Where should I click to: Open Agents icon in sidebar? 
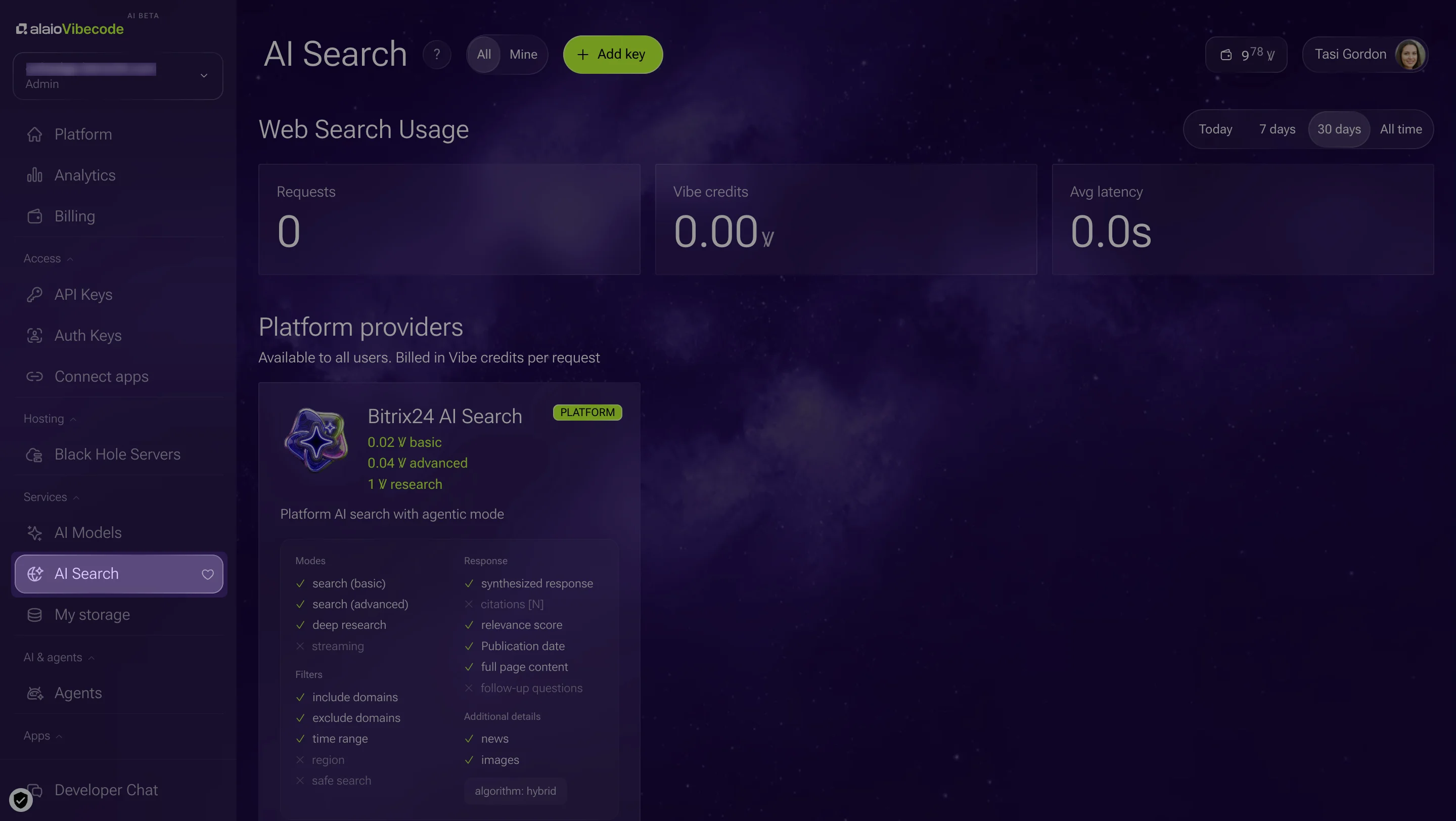(34, 693)
